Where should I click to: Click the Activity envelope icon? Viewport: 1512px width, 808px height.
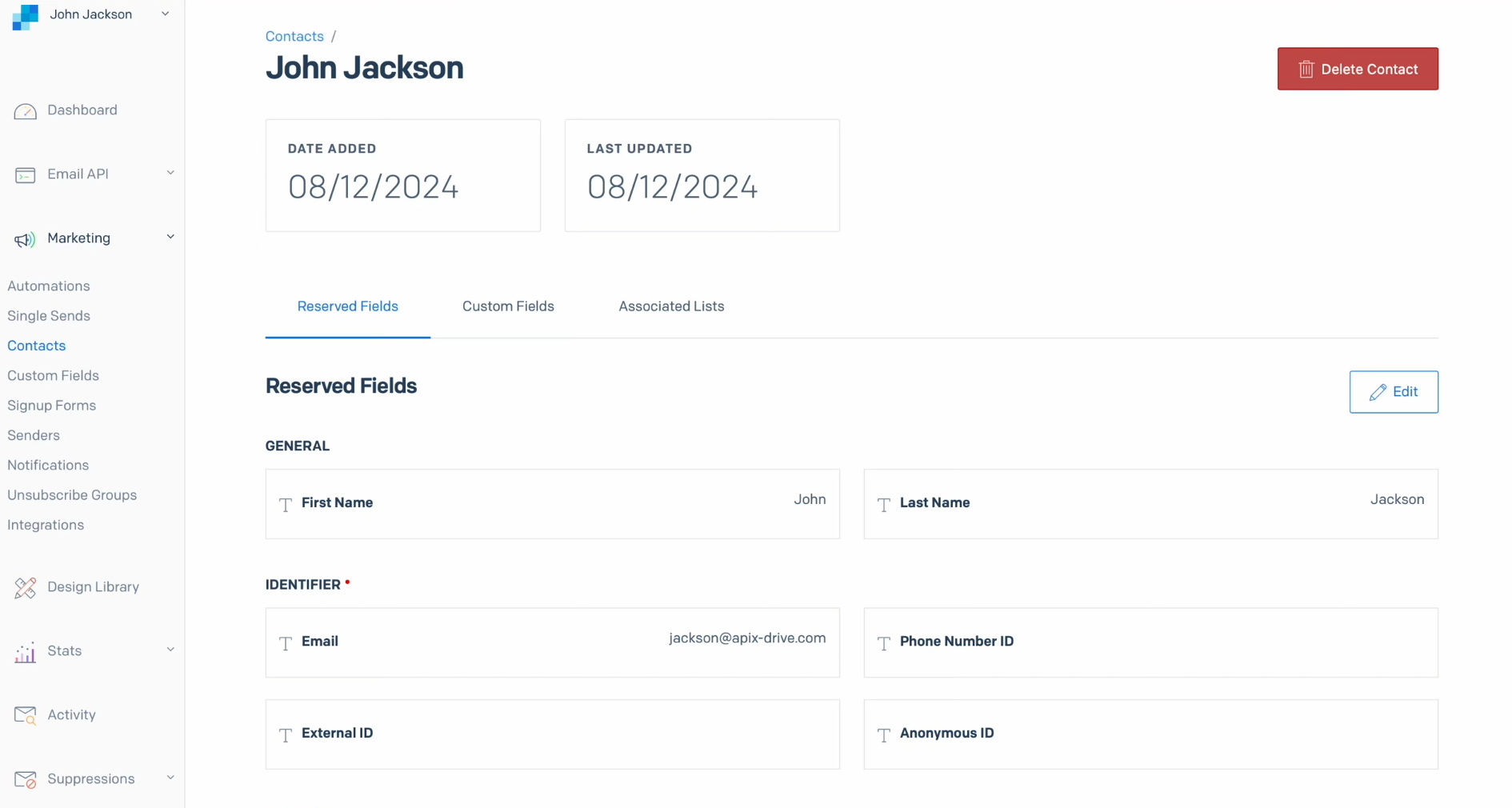(25, 716)
